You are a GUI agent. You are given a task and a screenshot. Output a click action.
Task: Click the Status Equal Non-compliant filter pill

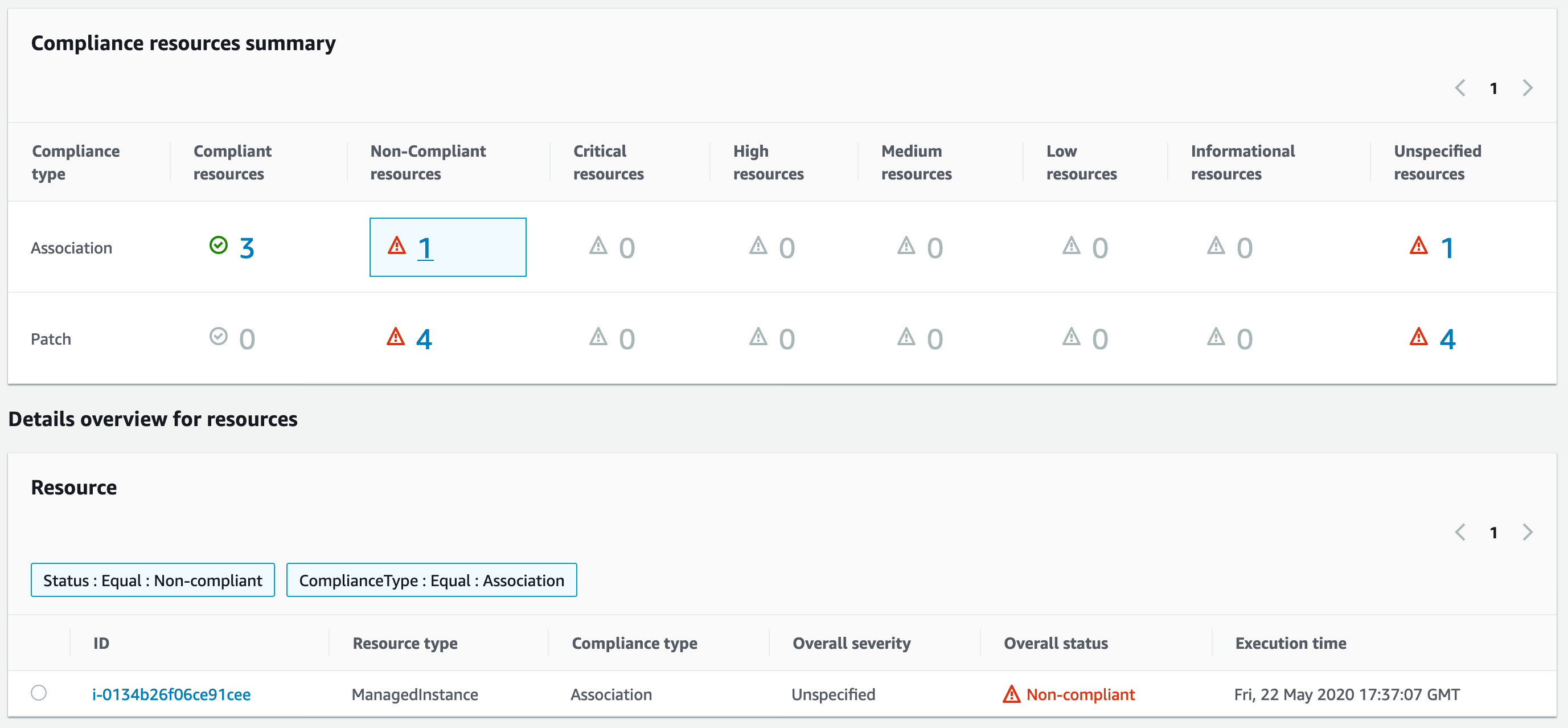click(x=153, y=580)
